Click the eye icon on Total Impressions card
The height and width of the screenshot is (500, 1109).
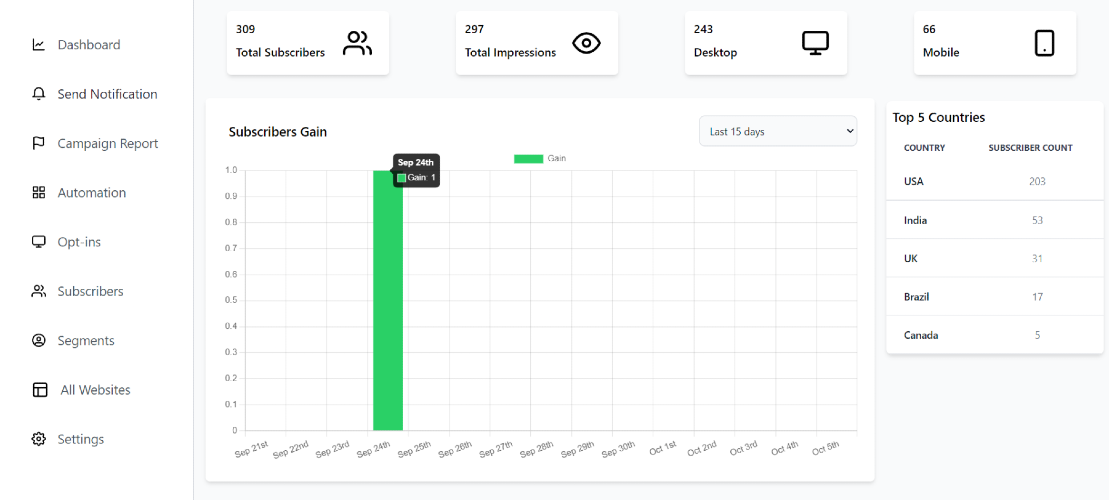586,43
